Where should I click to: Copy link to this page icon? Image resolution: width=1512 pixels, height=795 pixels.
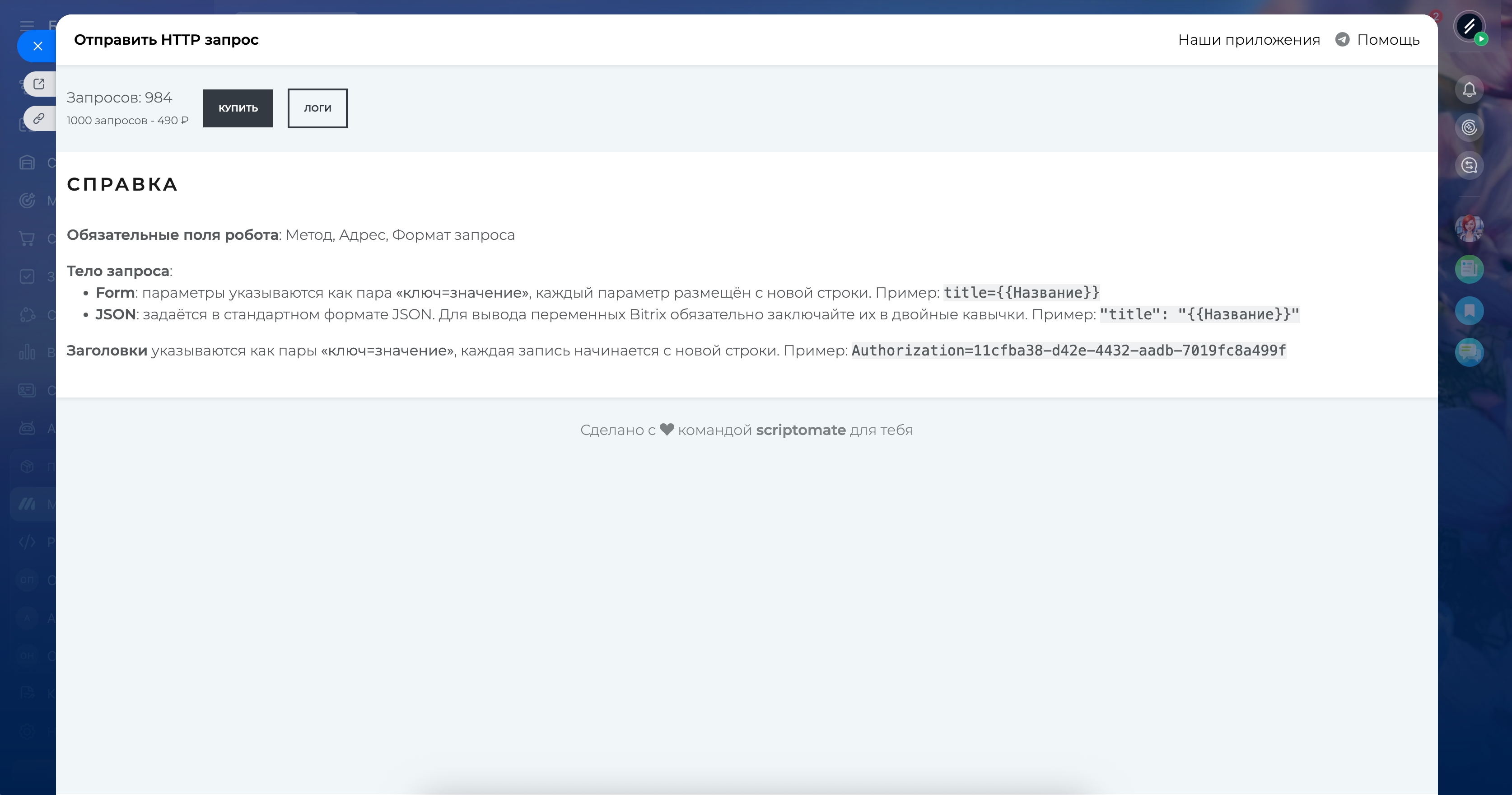[x=39, y=119]
